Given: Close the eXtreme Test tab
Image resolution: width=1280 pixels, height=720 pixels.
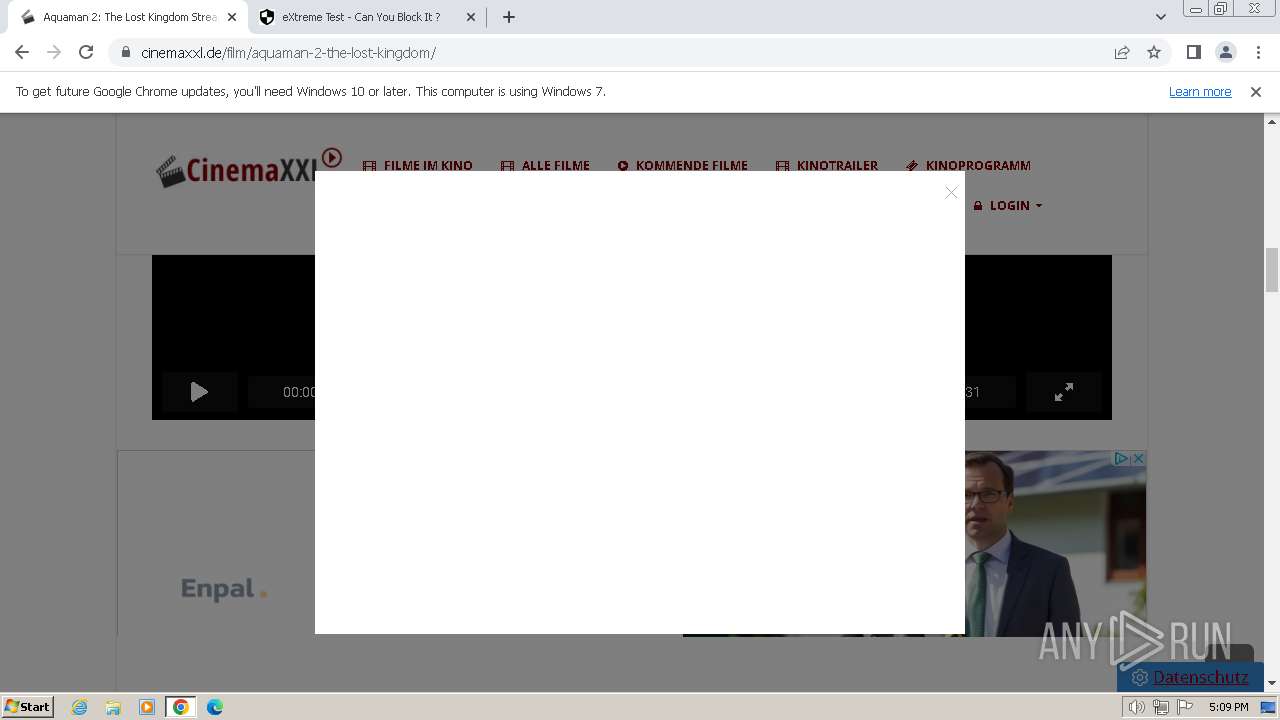Looking at the screenshot, I should point(471,17).
